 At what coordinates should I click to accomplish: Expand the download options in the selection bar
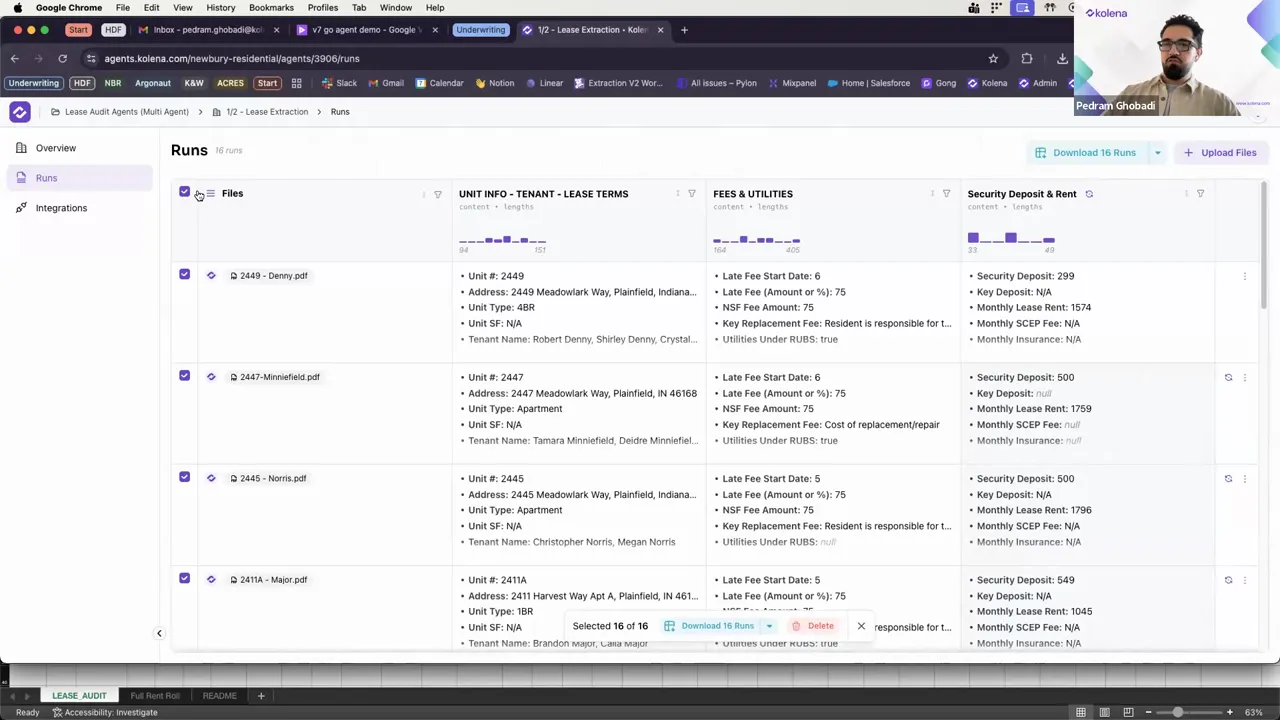pyautogui.click(x=768, y=625)
